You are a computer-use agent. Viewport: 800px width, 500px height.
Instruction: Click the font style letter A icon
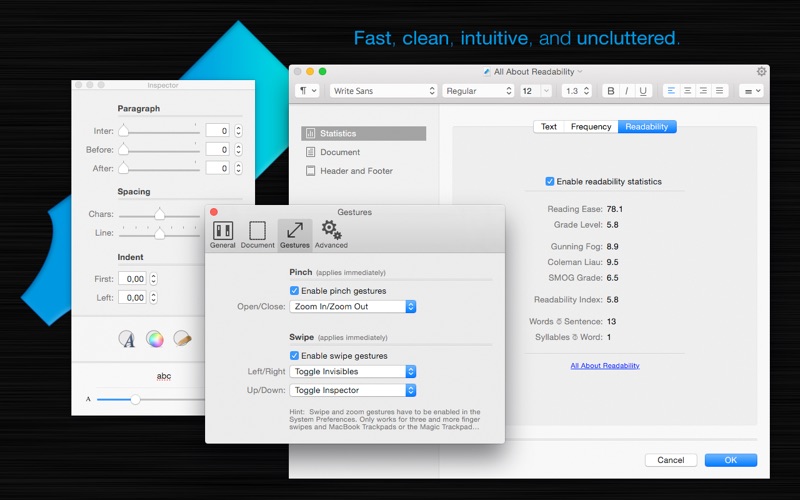127,339
